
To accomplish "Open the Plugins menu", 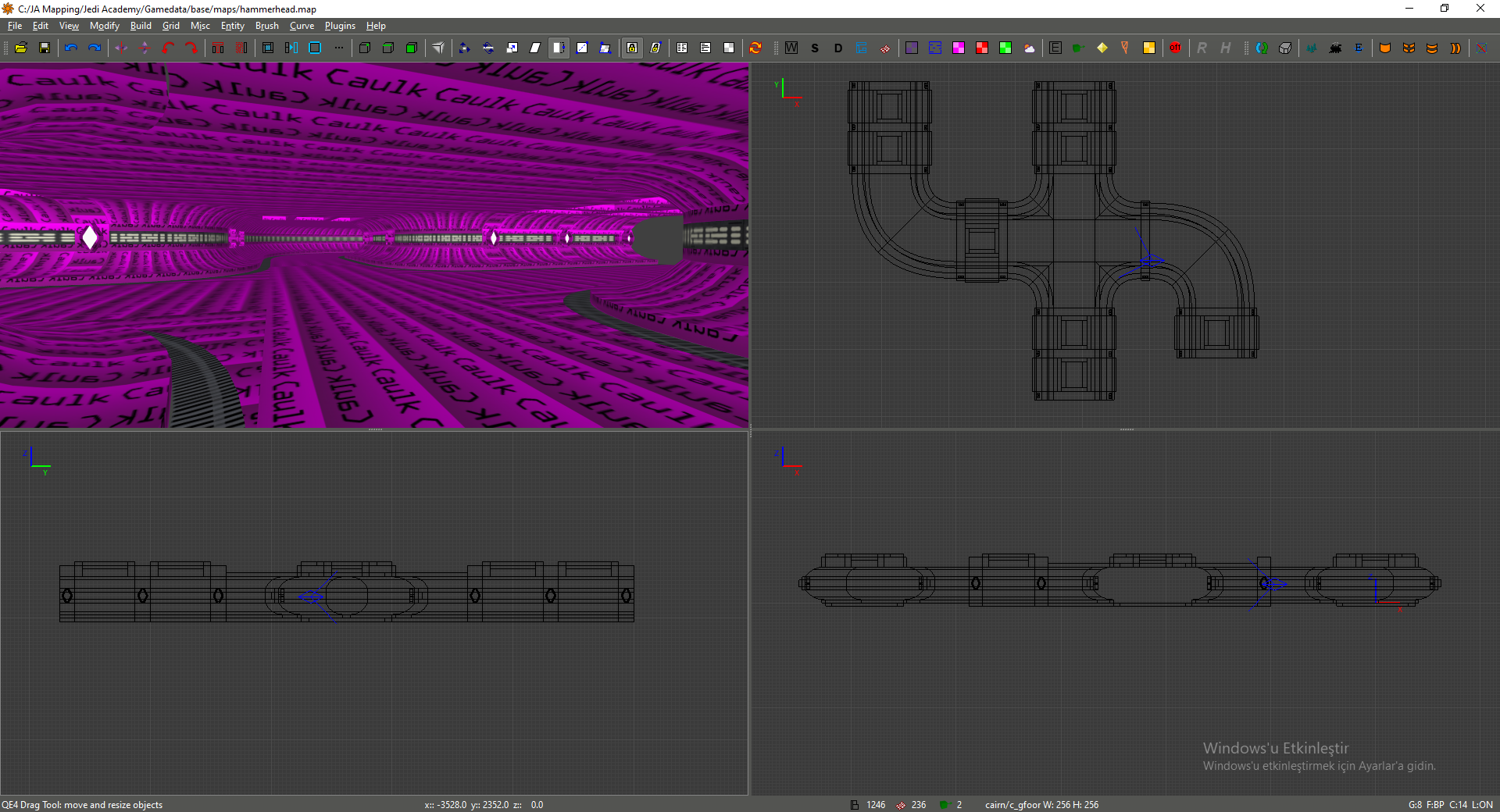I will [x=340, y=26].
